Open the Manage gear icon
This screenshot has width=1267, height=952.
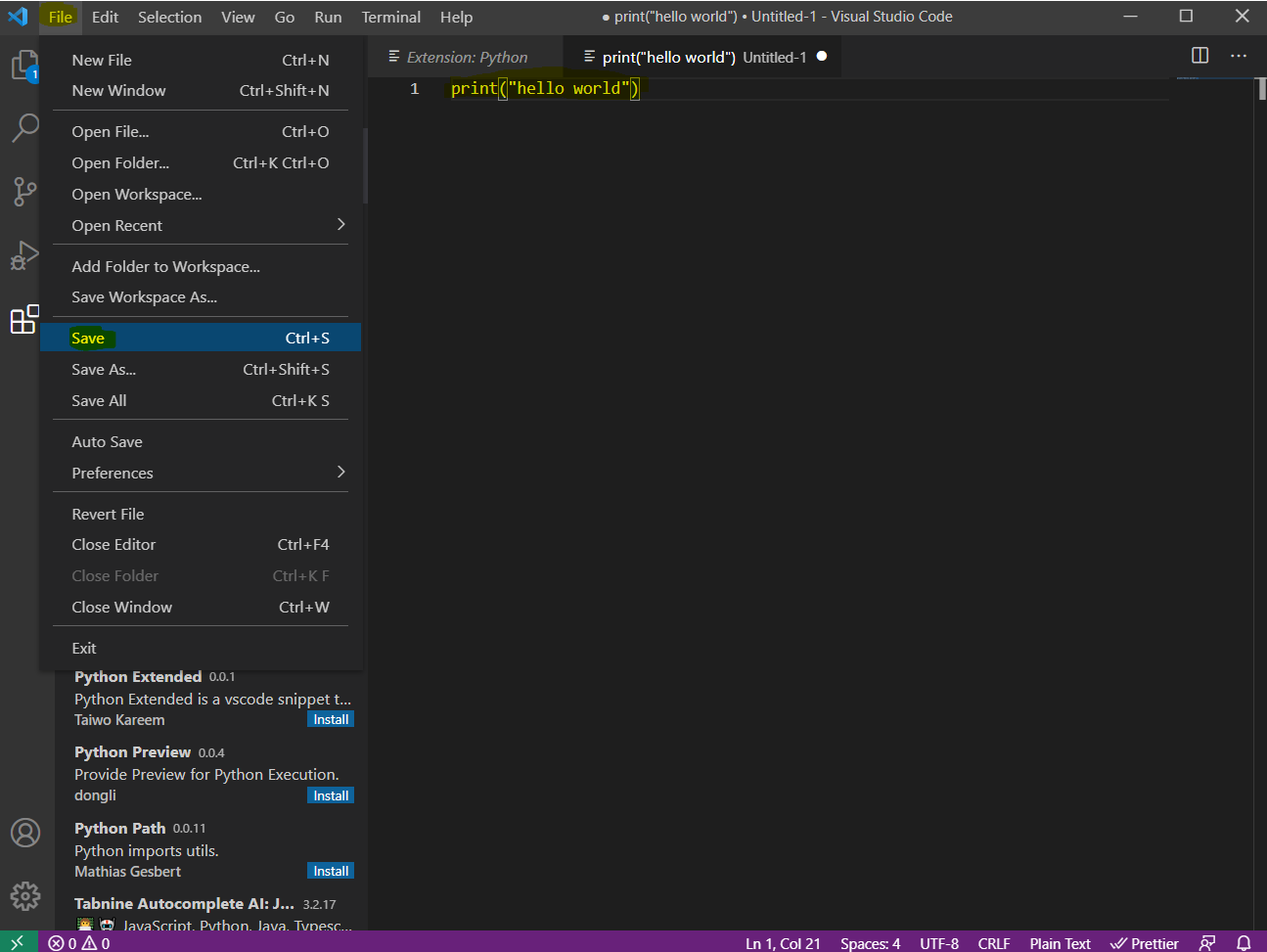point(25,895)
